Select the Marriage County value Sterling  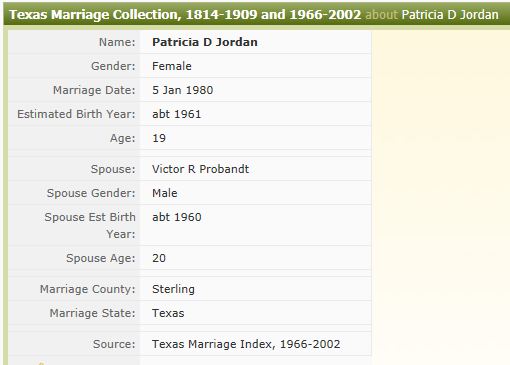click(x=173, y=289)
